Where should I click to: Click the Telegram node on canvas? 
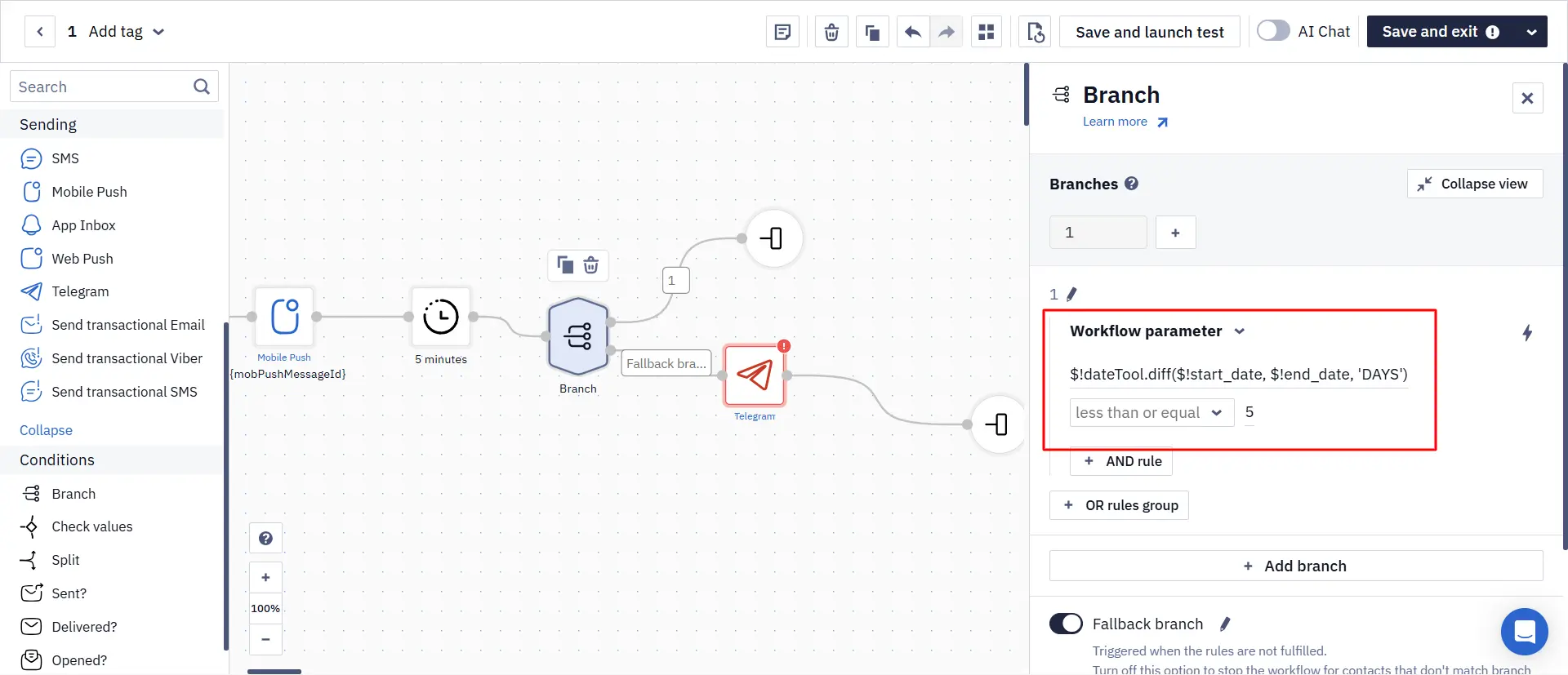755,375
